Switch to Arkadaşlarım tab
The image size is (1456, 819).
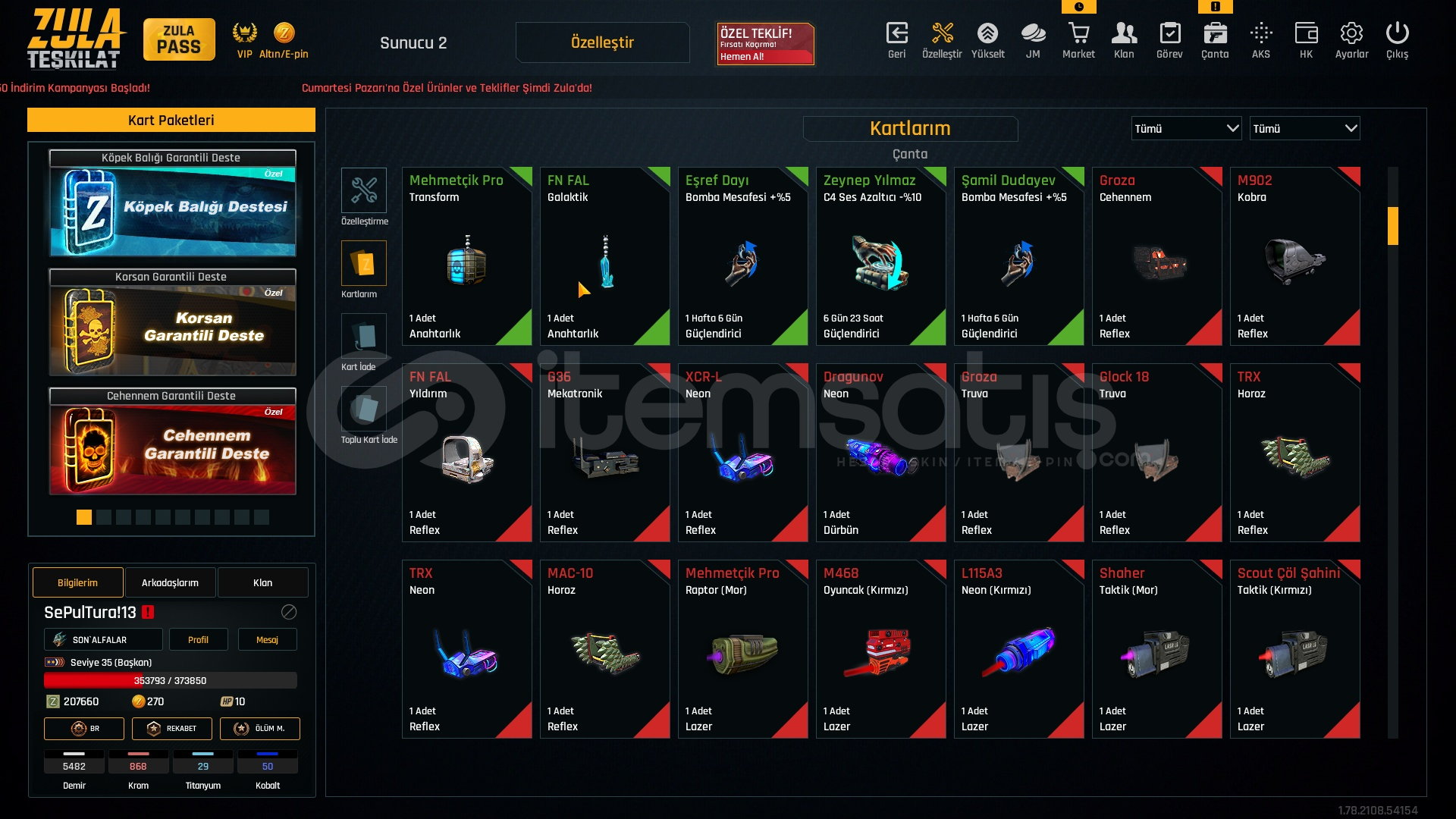170,582
